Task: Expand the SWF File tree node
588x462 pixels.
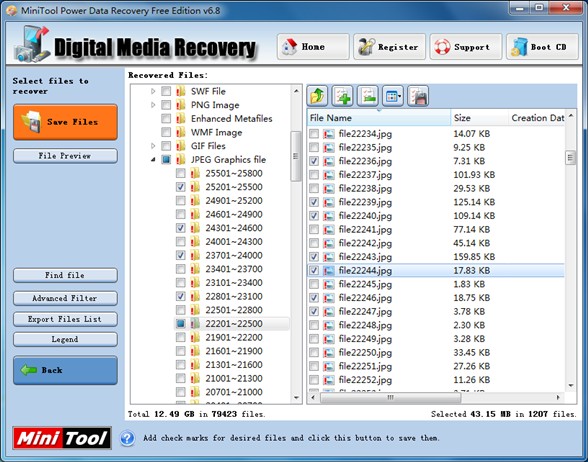Action: click(153, 91)
